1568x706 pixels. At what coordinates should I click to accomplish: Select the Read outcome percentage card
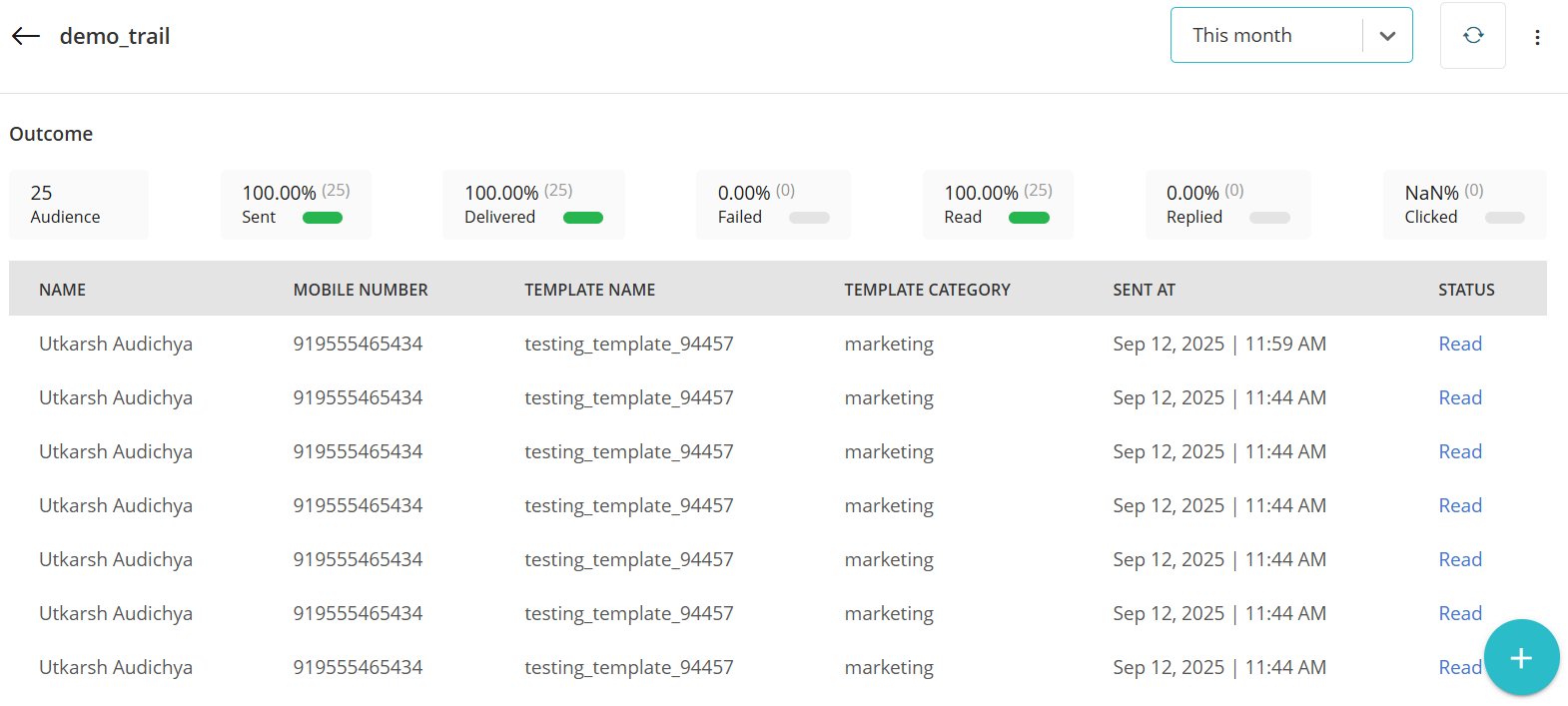997,205
